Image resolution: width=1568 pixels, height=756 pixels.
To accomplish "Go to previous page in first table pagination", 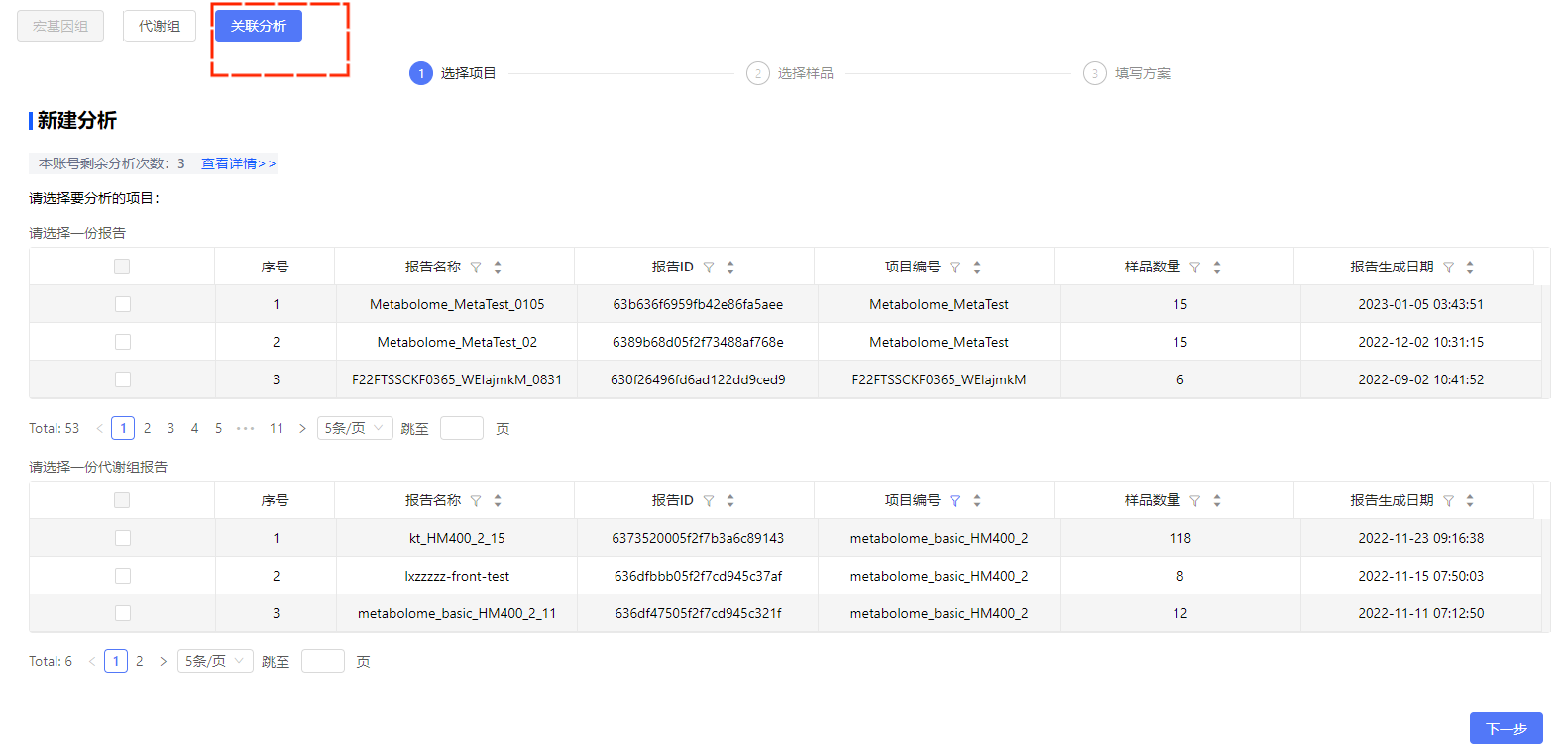I will 99,429.
